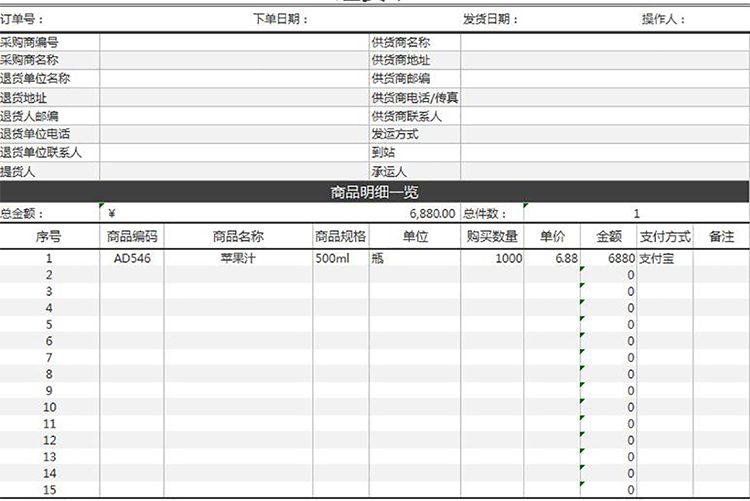This screenshot has width=750, height=501.
Task: Click the 退货地址 label cell
Action: coord(50,98)
